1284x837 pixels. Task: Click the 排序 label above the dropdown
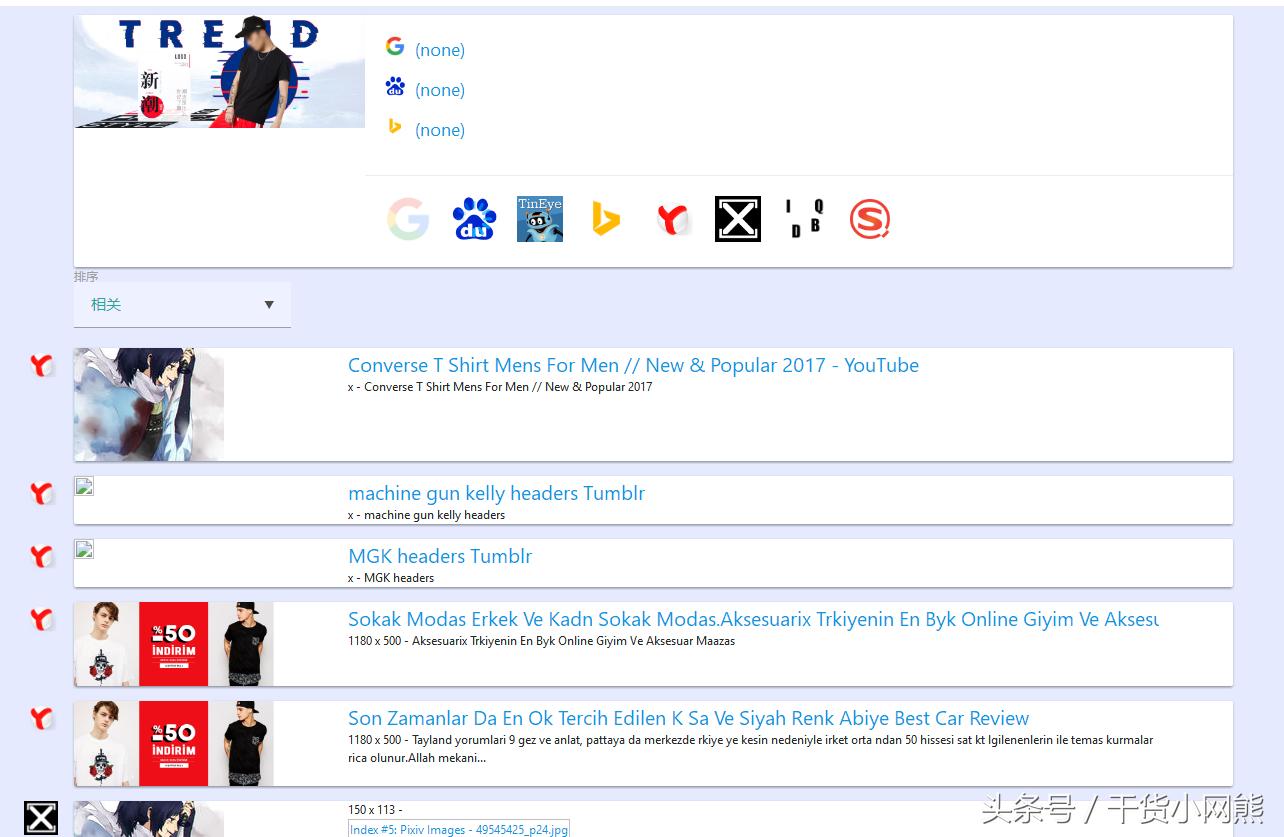click(86, 276)
